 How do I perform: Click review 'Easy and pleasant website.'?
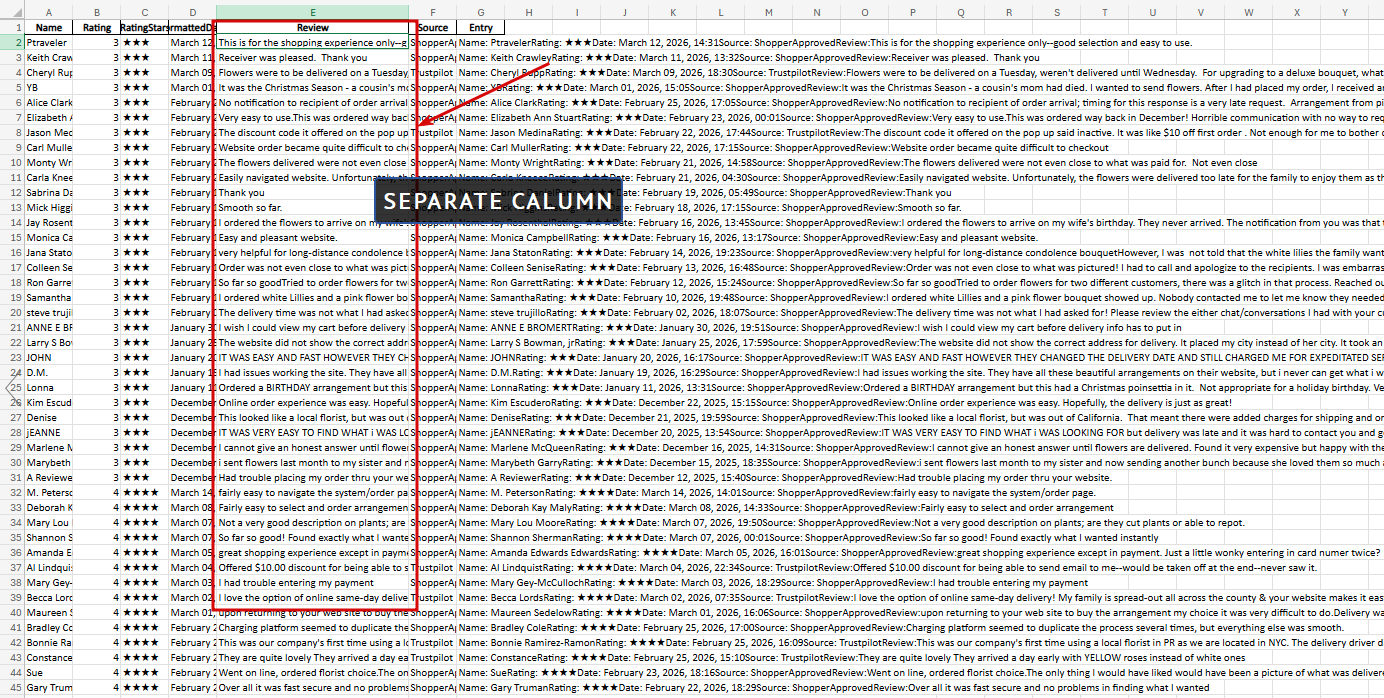point(312,237)
